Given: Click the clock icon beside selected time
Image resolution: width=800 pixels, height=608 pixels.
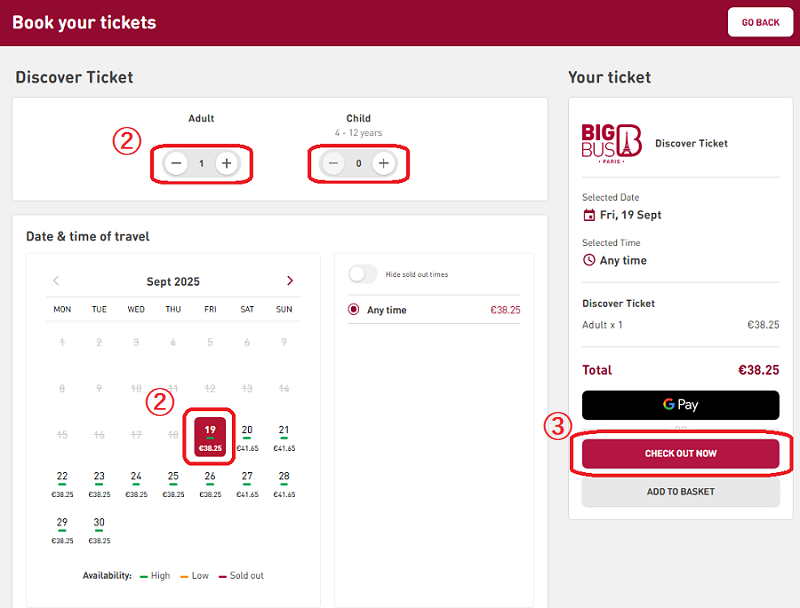Looking at the screenshot, I should tap(589, 260).
